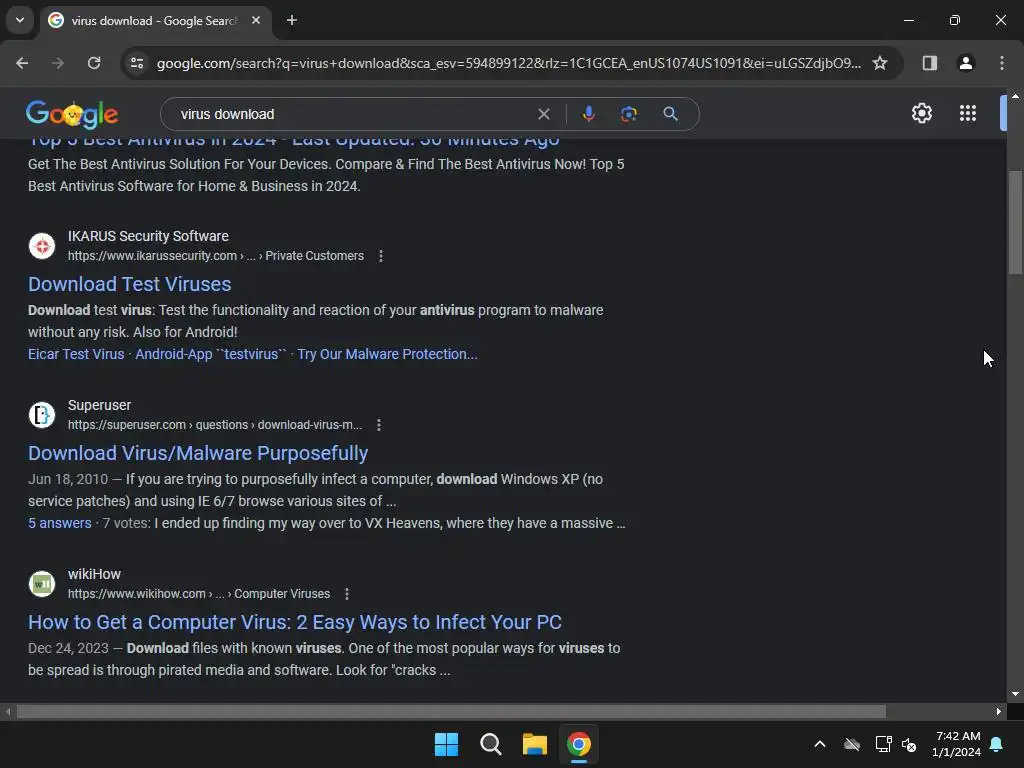
Task: Open more options for the wikiHow result
Action: [x=347, y=594]
